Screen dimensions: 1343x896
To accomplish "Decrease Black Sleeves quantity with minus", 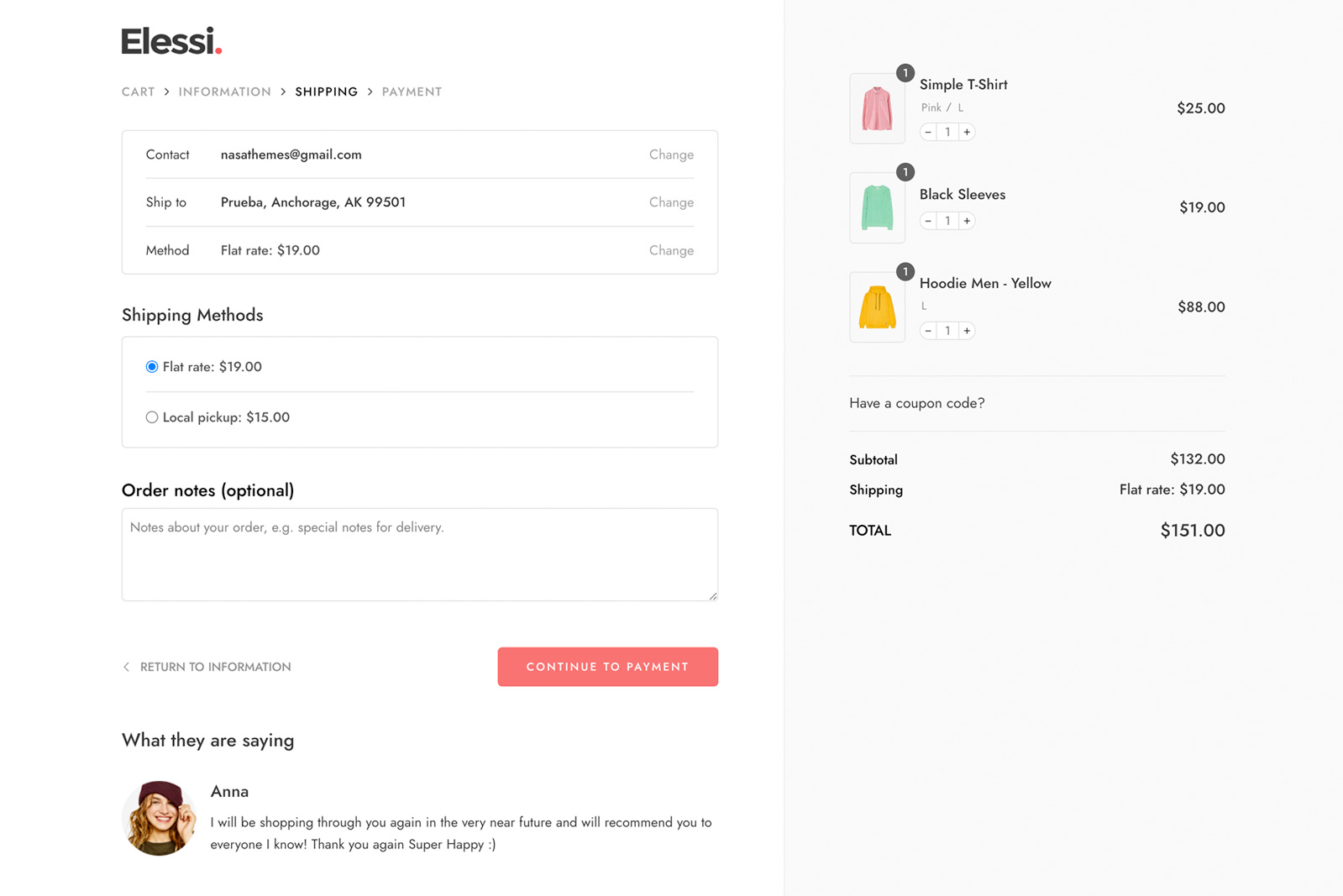I will pos(928,221).
